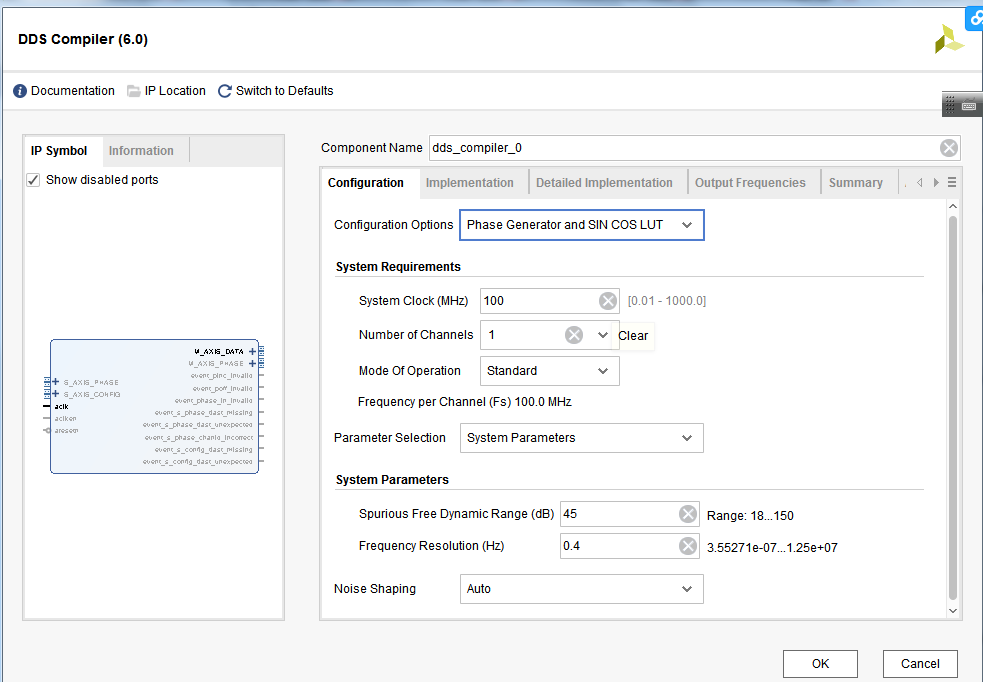Click the IP Location link
Screen dimensions: 983x682
(175, 91)
